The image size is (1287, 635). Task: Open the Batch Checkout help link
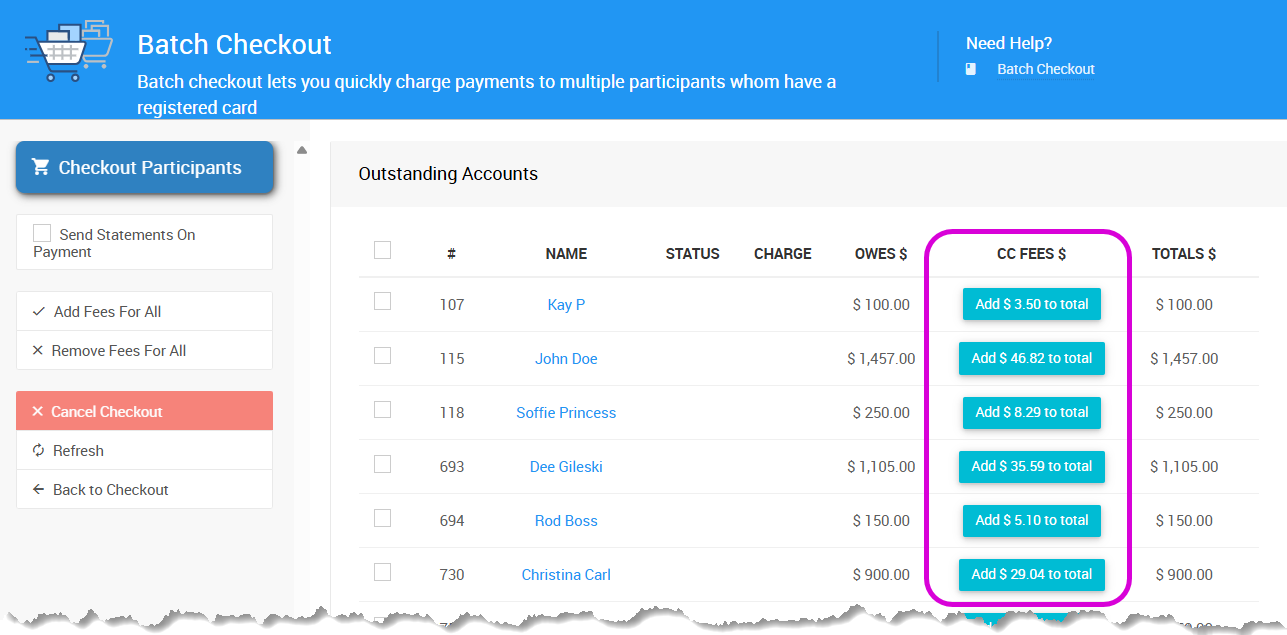click(1045, 69)
